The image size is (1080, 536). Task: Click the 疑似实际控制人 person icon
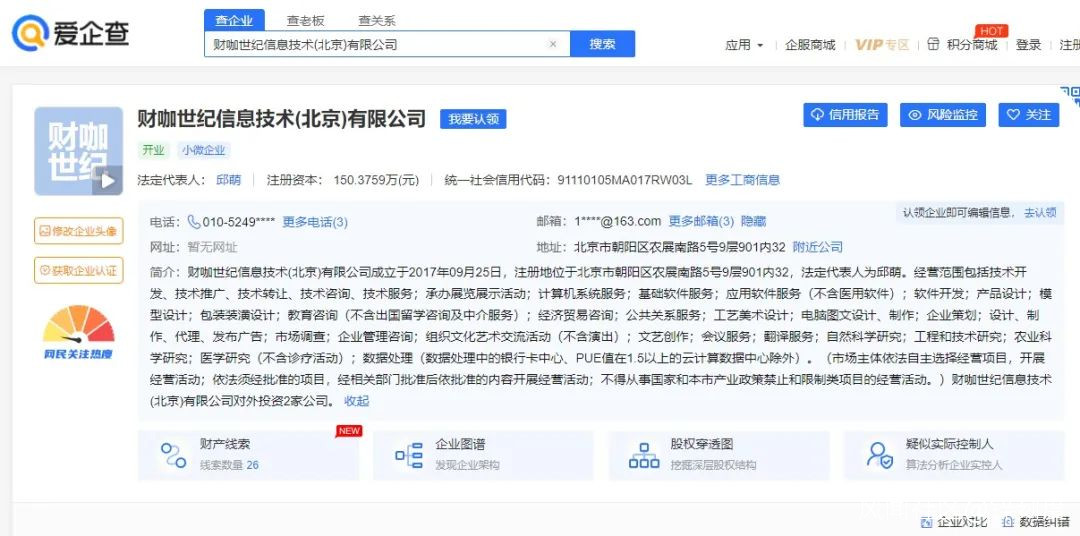(x=880, y=455)
